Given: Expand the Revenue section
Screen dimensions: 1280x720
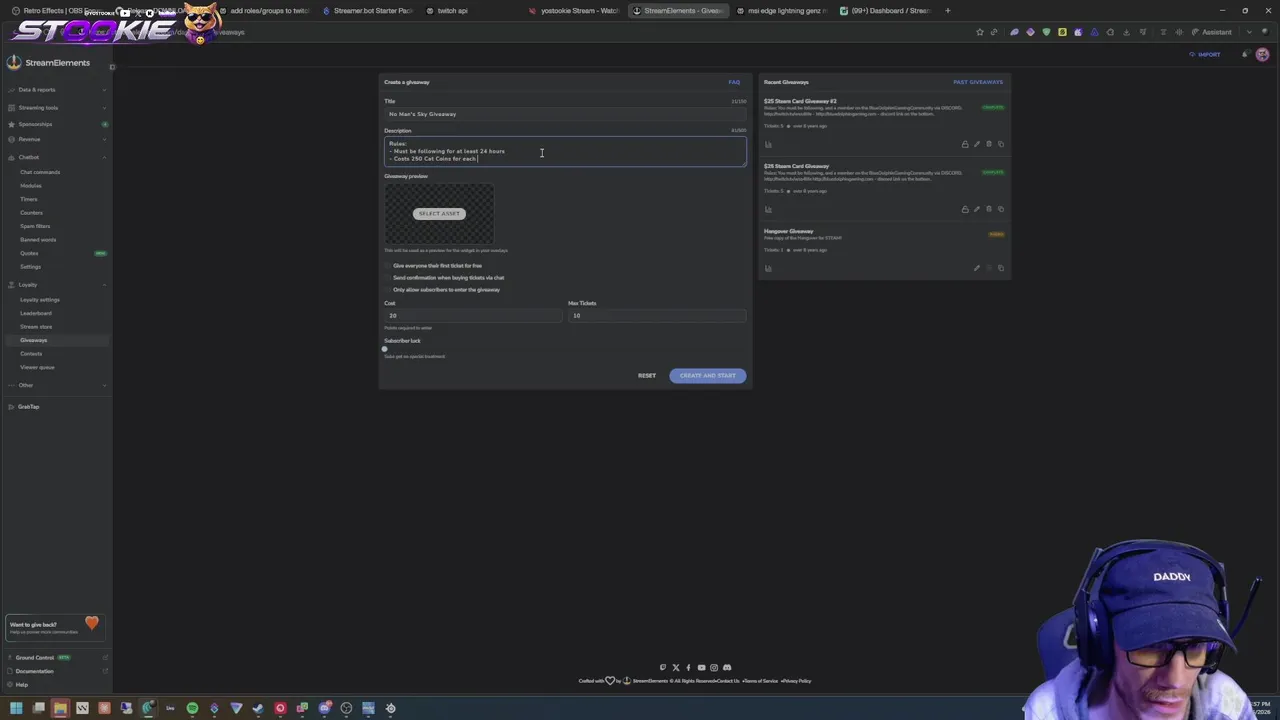Looking at the screenshot, I should (56, 139).
